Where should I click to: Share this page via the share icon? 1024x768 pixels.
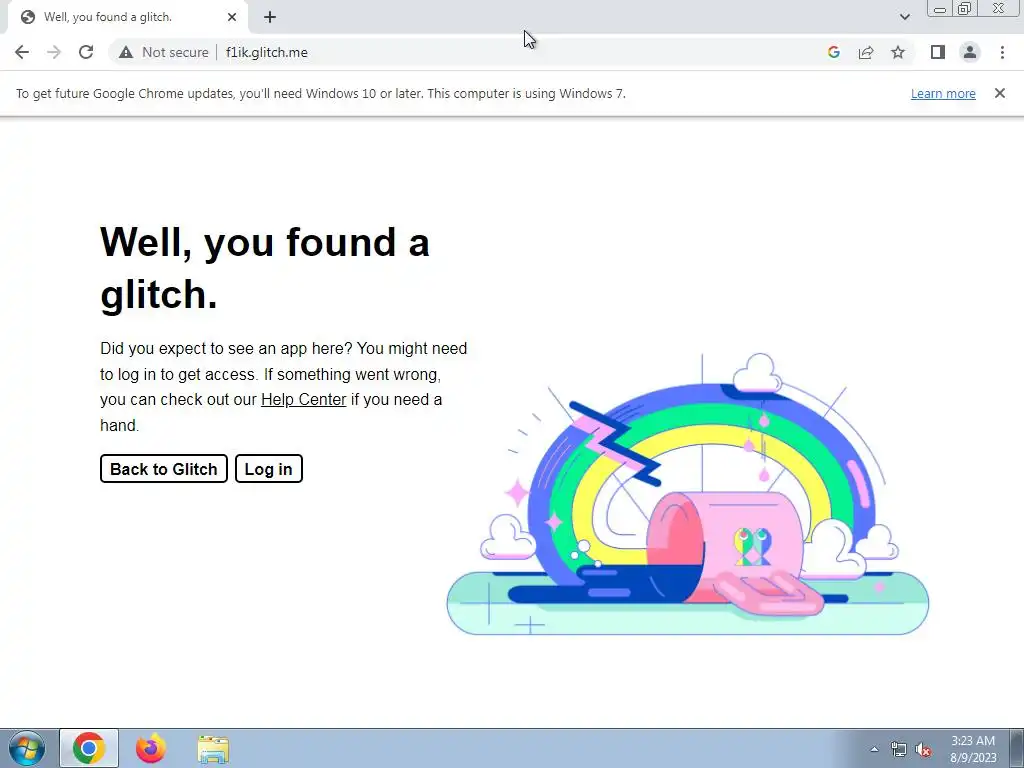pos(866,52)
